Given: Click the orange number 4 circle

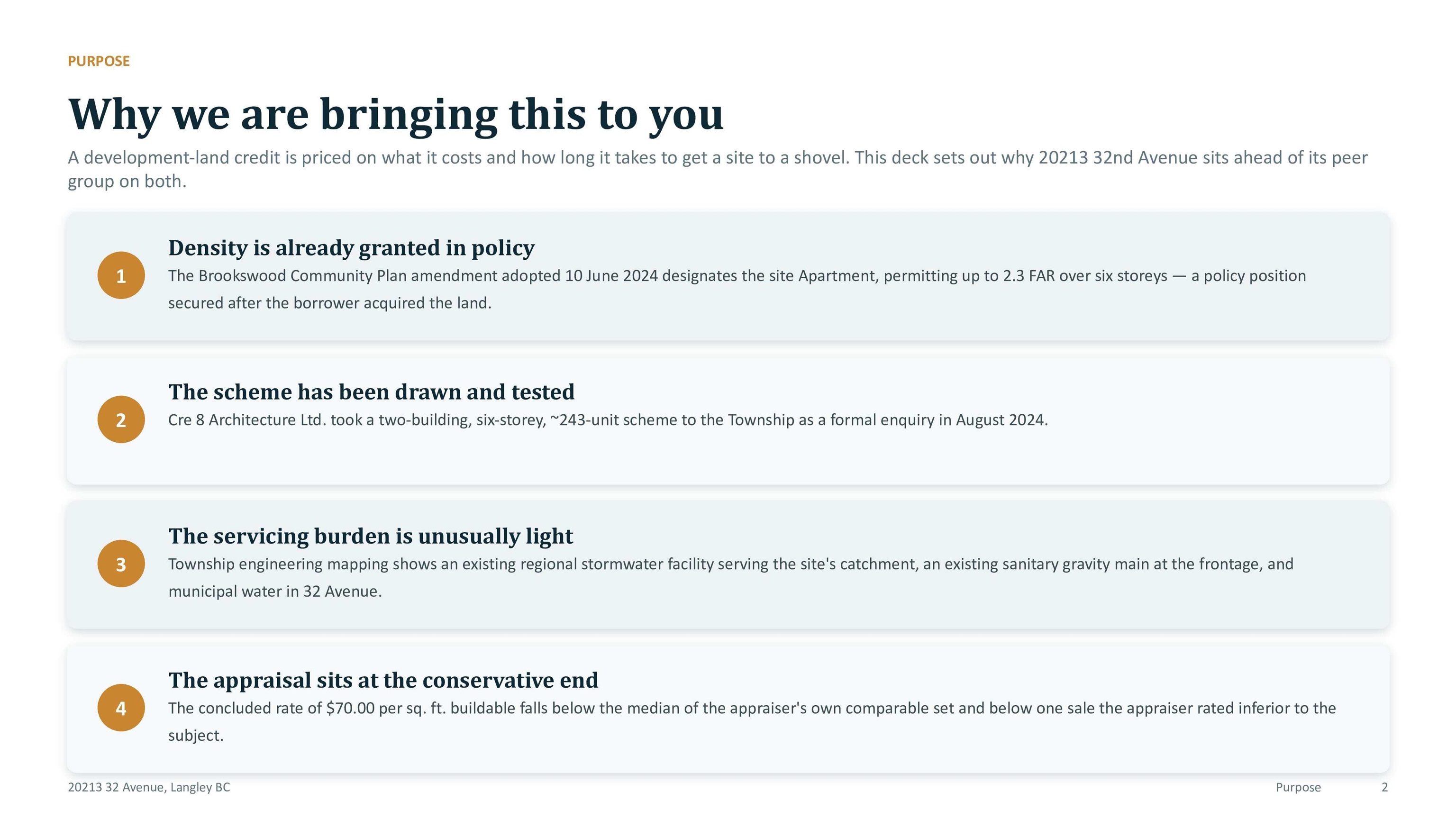Looking at the screenshot, I should (x=121, y=708).
